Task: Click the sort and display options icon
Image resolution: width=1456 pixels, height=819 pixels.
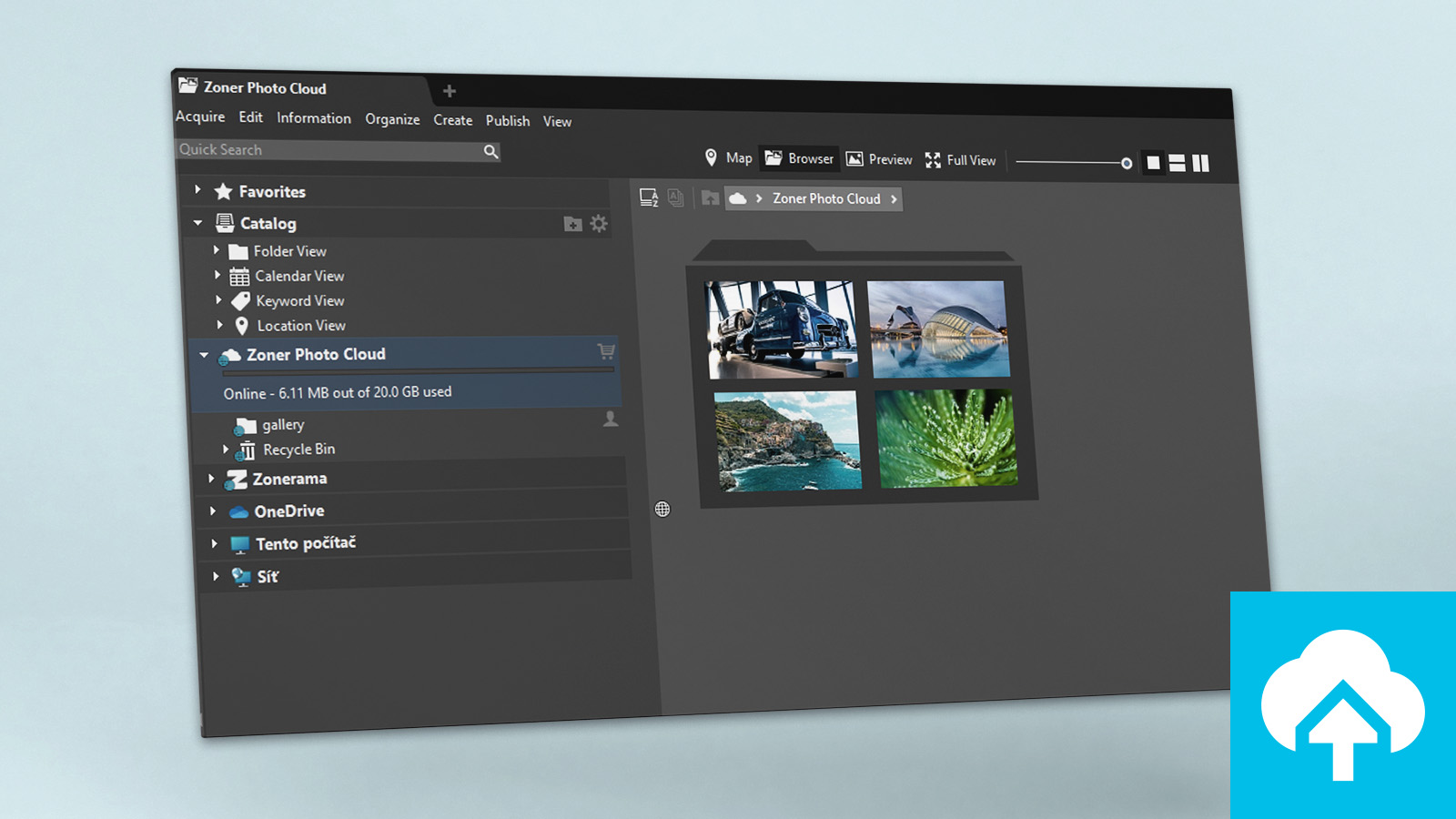Action: pos(649,197)
